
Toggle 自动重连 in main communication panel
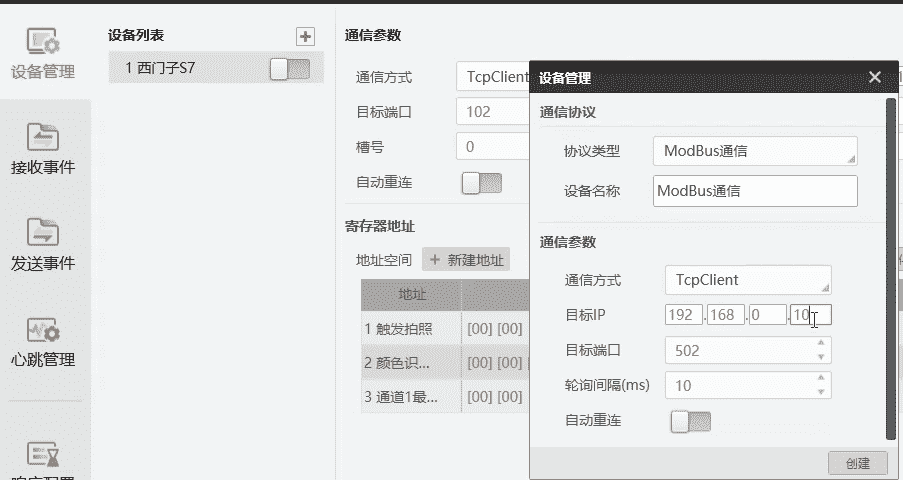pyautogui.click(x=481, y=183)
